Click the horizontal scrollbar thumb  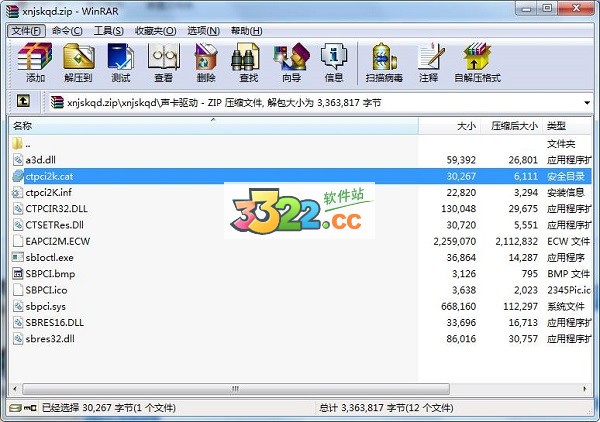pyautogui.click(x=236, y=389)
